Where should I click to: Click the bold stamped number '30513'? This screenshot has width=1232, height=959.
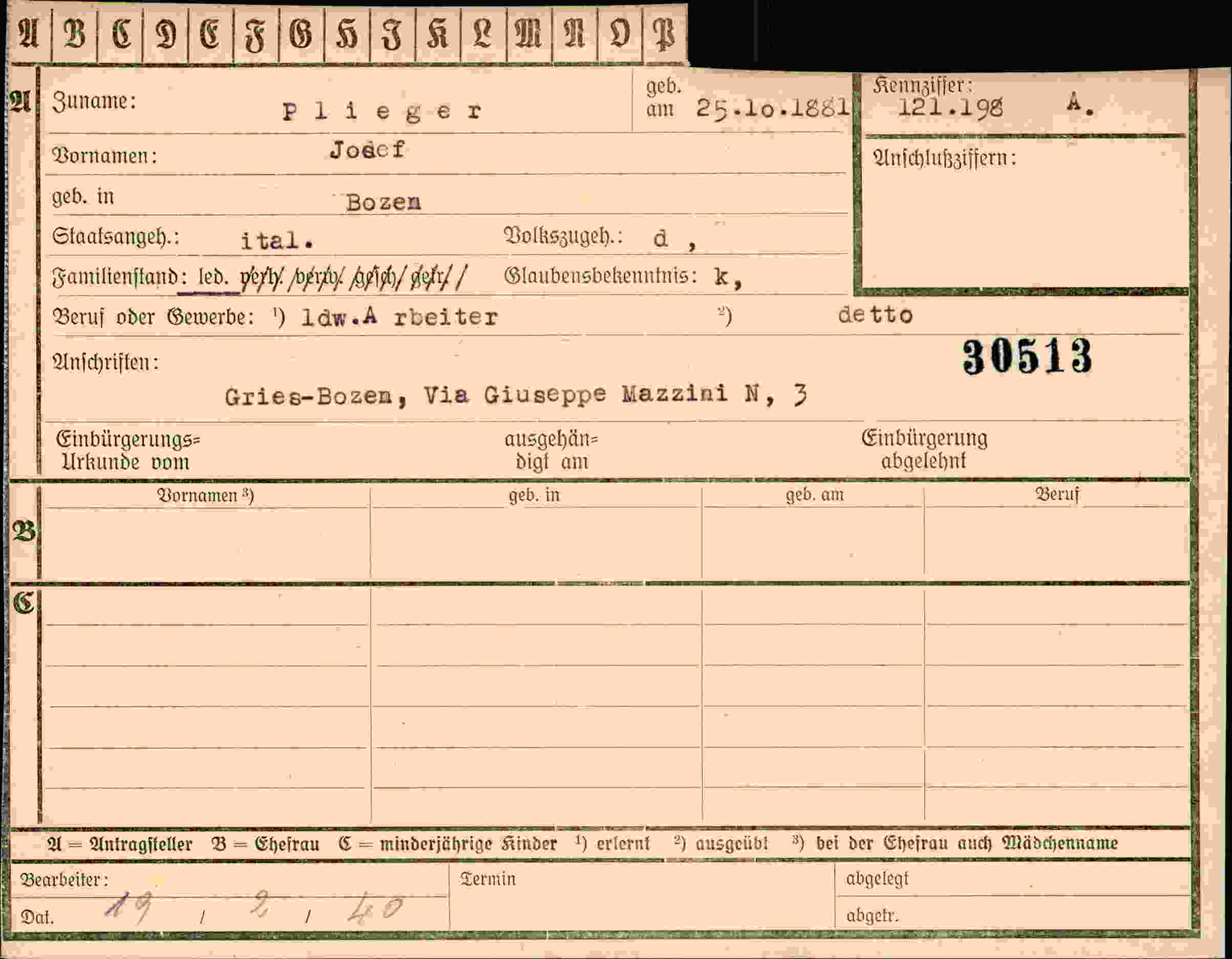pos(1027,357)
